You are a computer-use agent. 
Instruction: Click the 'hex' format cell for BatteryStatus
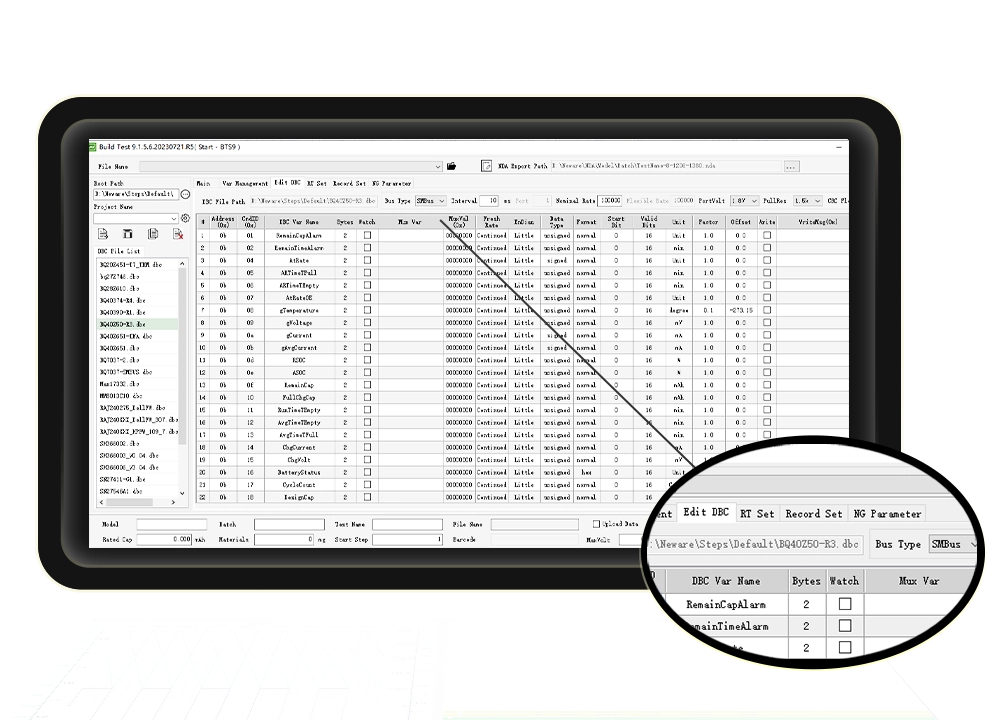click(x=586, y=472)
